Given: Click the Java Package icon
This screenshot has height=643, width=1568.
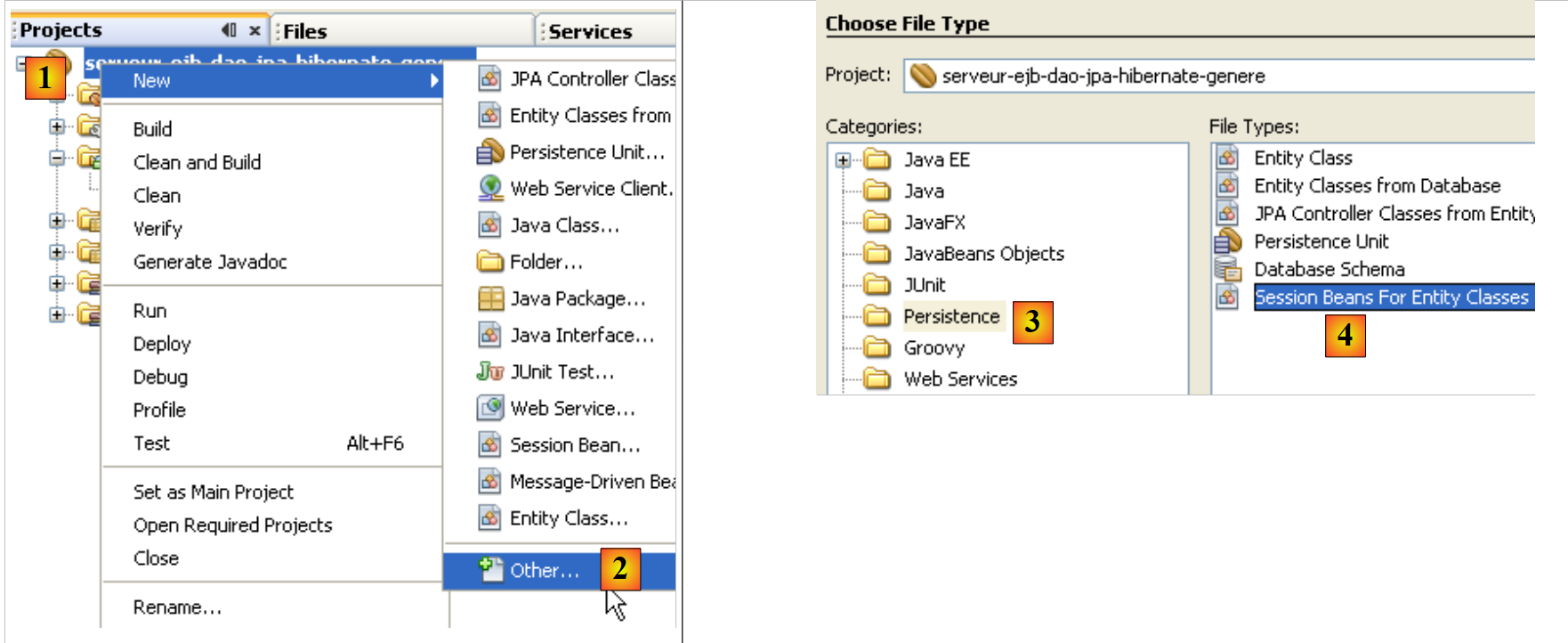Looking at the screenshot, I should coord(490,298).
